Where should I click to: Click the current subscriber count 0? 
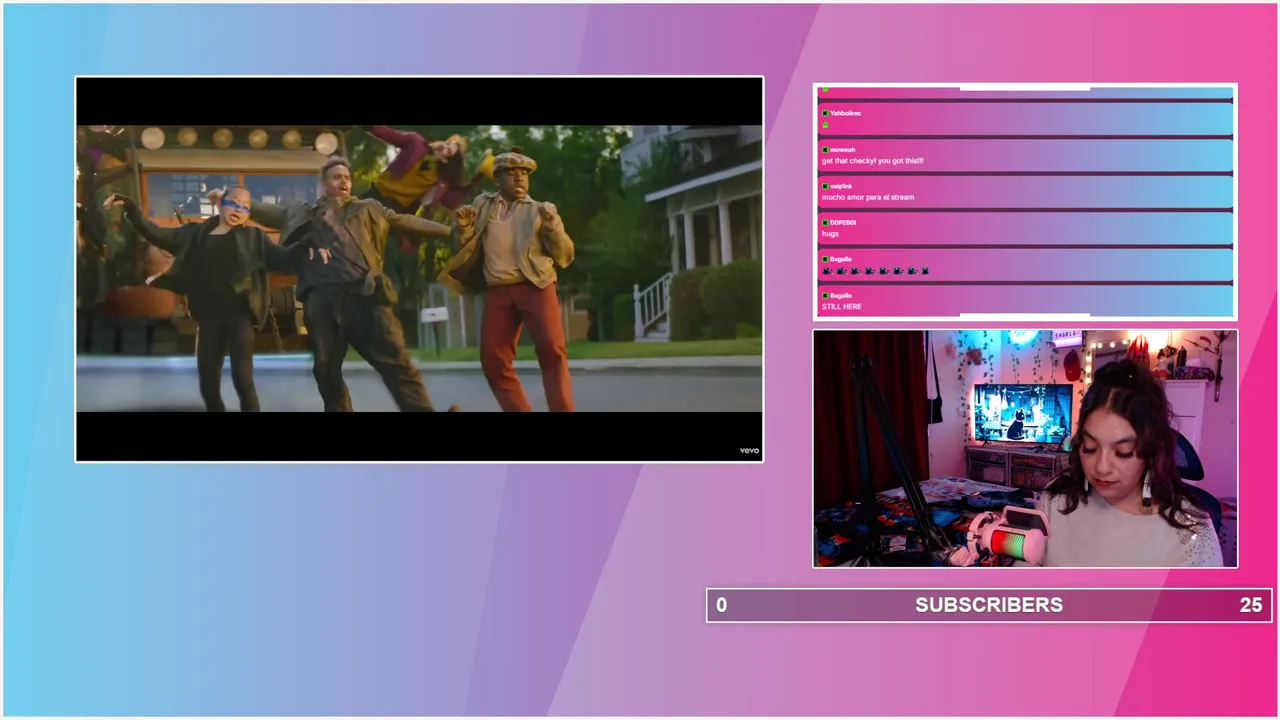point(722,605)
